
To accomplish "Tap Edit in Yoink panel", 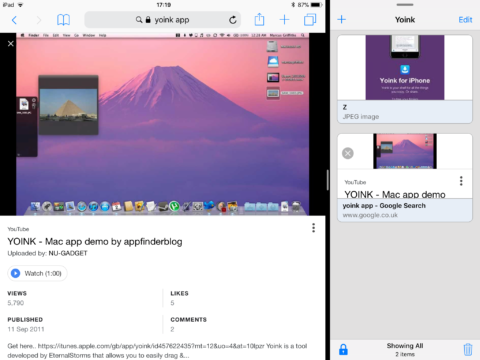I will point(465,20).
